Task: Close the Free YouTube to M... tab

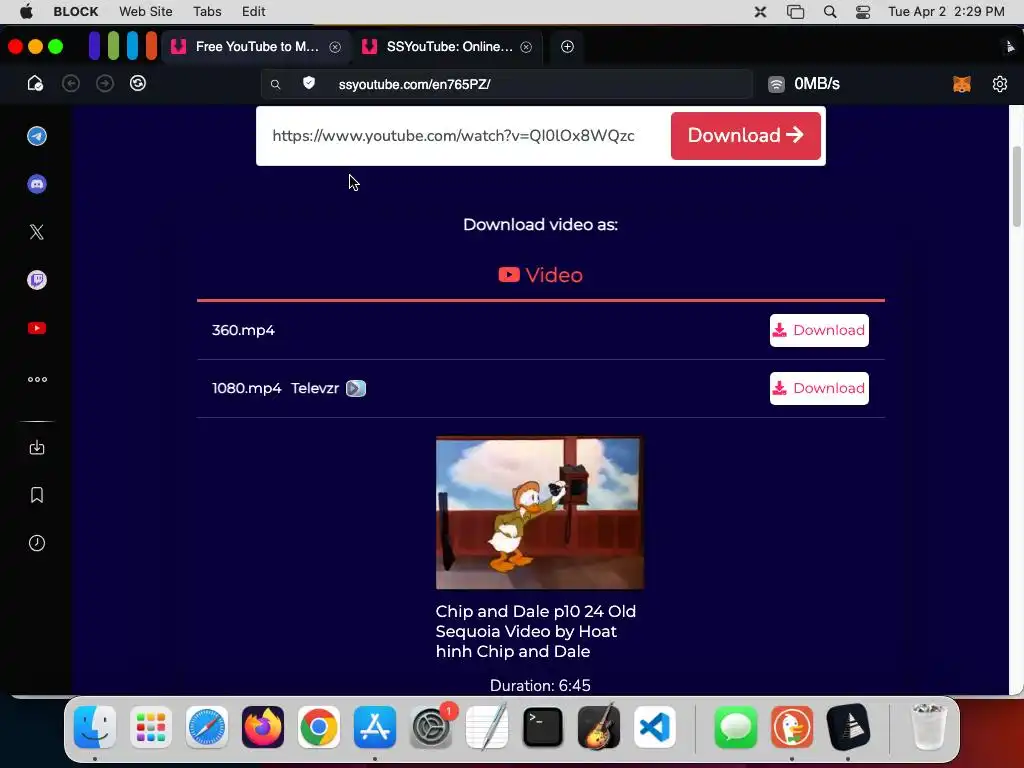Action: (x=335, y=47)
